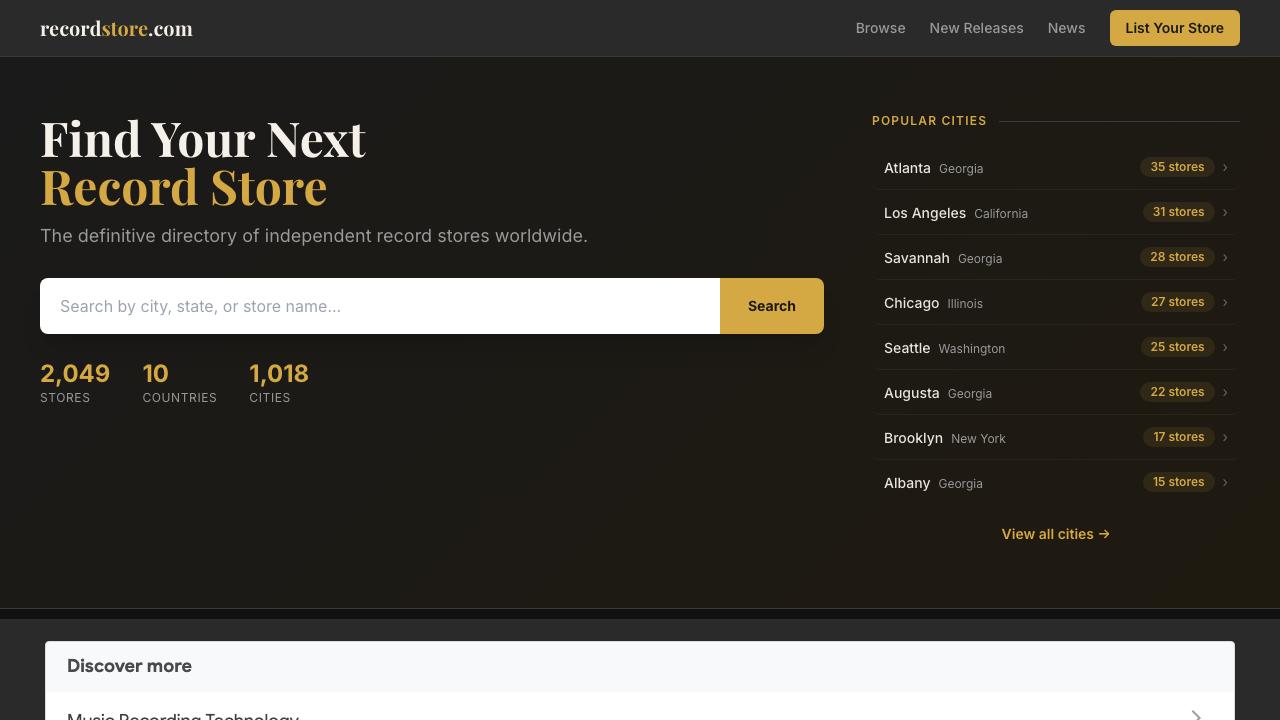
Task: Expand the Music Recording Technology item
Action: (1196, 714)
